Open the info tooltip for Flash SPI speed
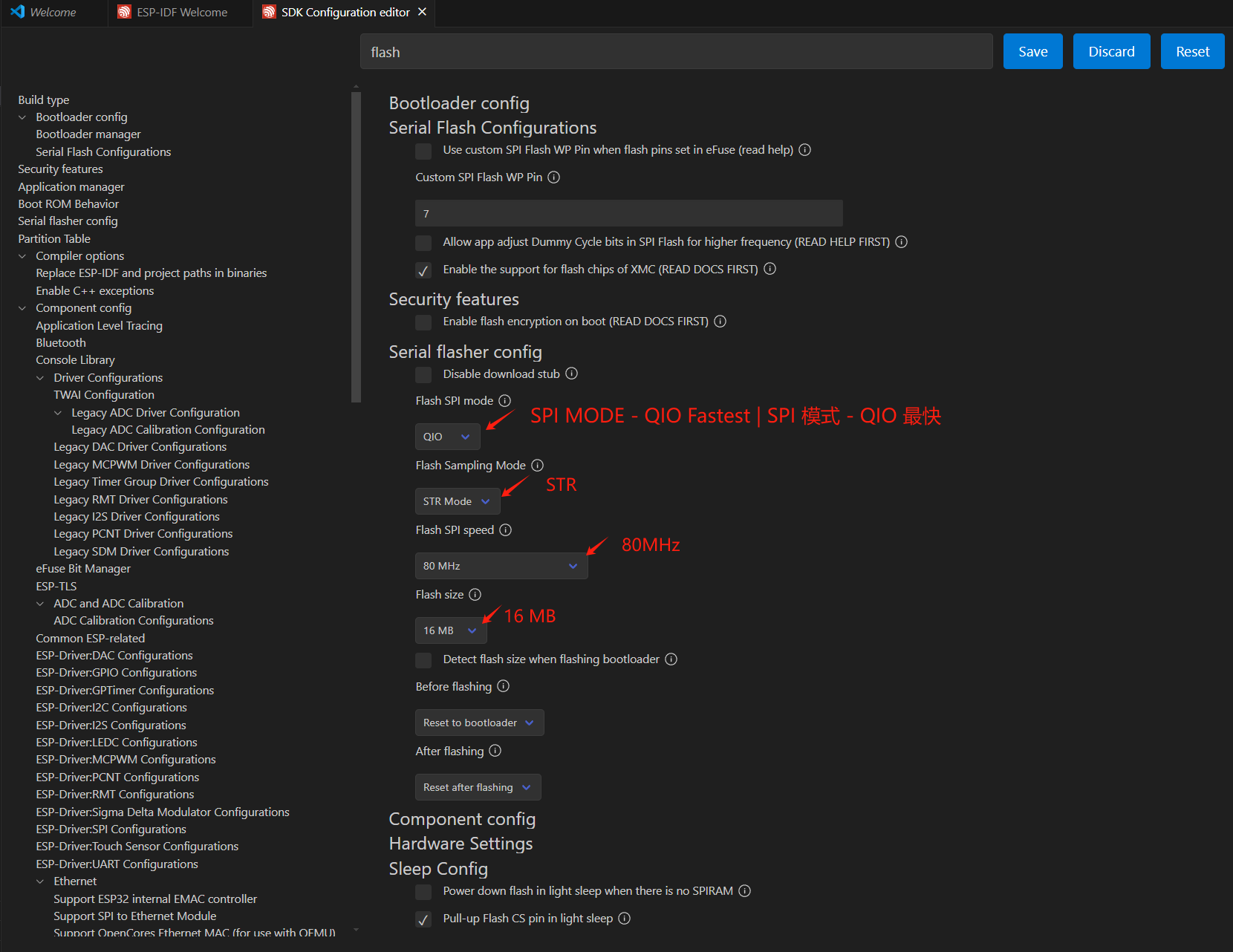 click(x=506, y=529)
